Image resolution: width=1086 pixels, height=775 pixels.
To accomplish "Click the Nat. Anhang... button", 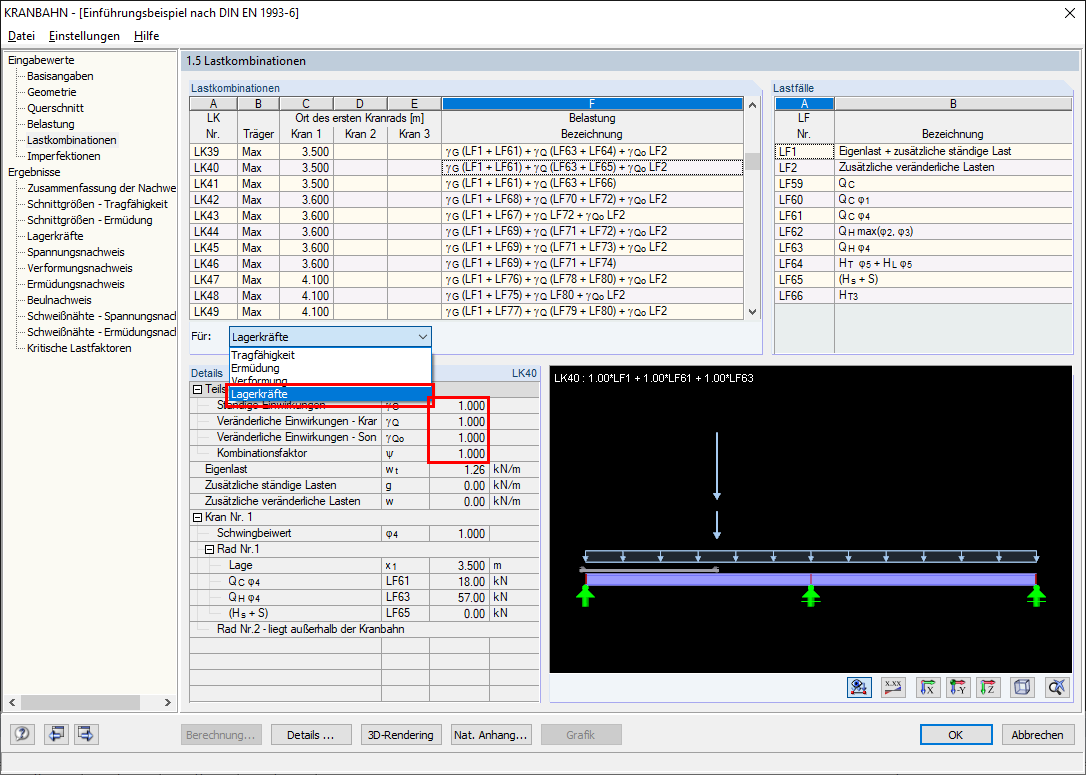I will pyautogui.click(x=491, y=735).
